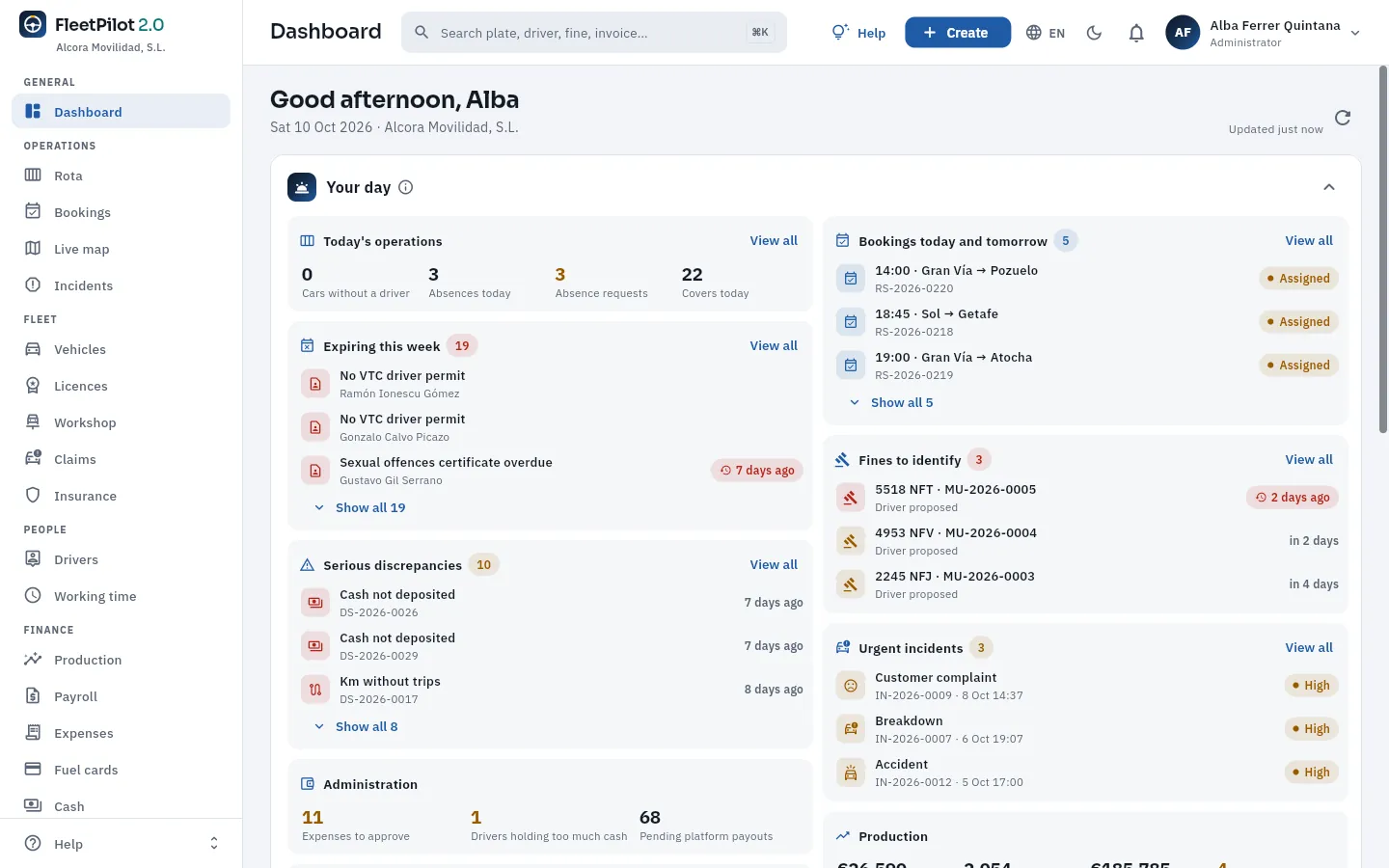The width and height of the screenshot is (1389, 868).
Task: Click the Insurance shield icon
Action: point(33,496)
